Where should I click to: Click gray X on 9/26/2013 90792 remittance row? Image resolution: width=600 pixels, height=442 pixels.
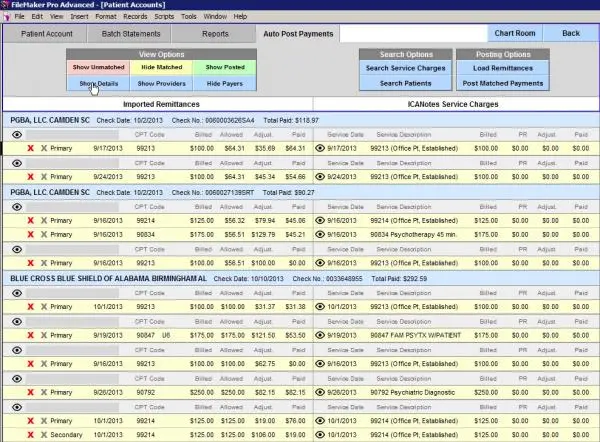[44, 392]
